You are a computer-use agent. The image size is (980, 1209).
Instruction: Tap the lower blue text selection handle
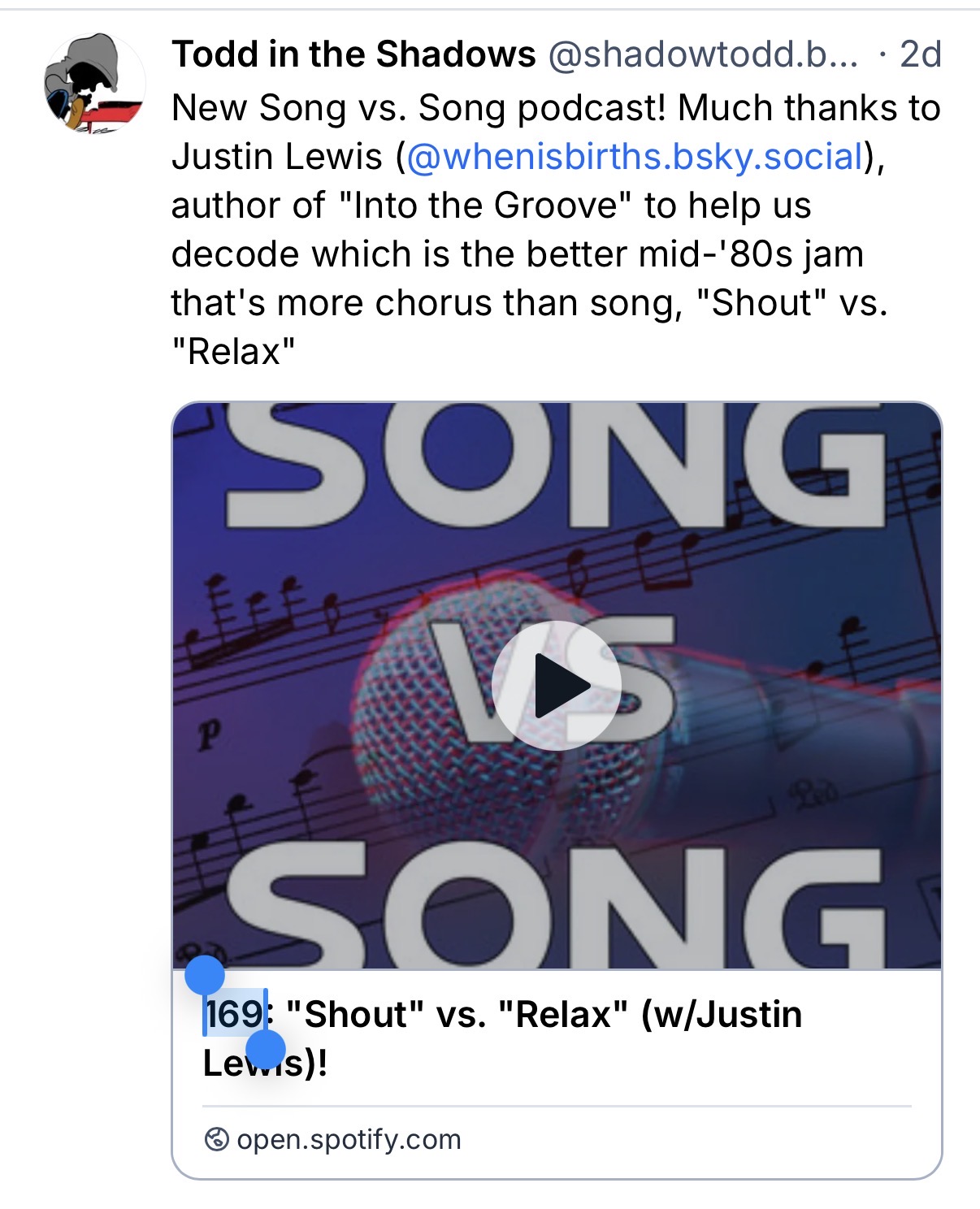(266, 1051)
